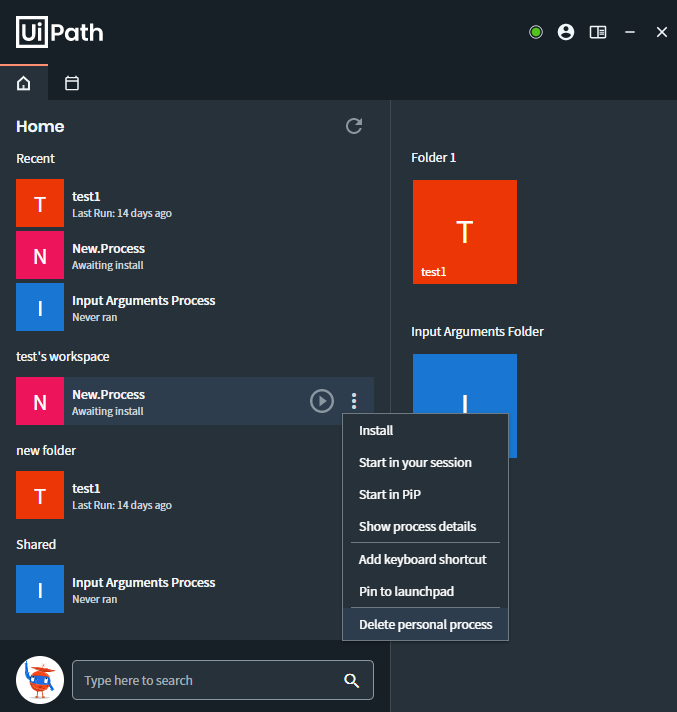The width and height of the screenshot is (677, 712).
Task: Select New.Process name under Recent
Action: 109,249
